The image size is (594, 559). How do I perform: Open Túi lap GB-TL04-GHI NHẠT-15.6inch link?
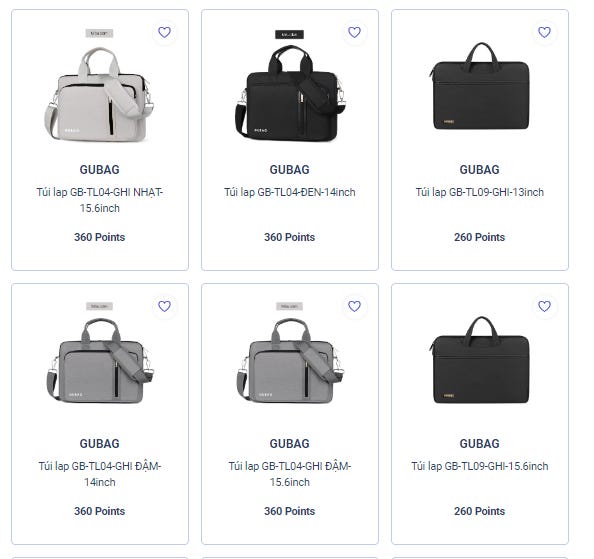tap(100, 200)
